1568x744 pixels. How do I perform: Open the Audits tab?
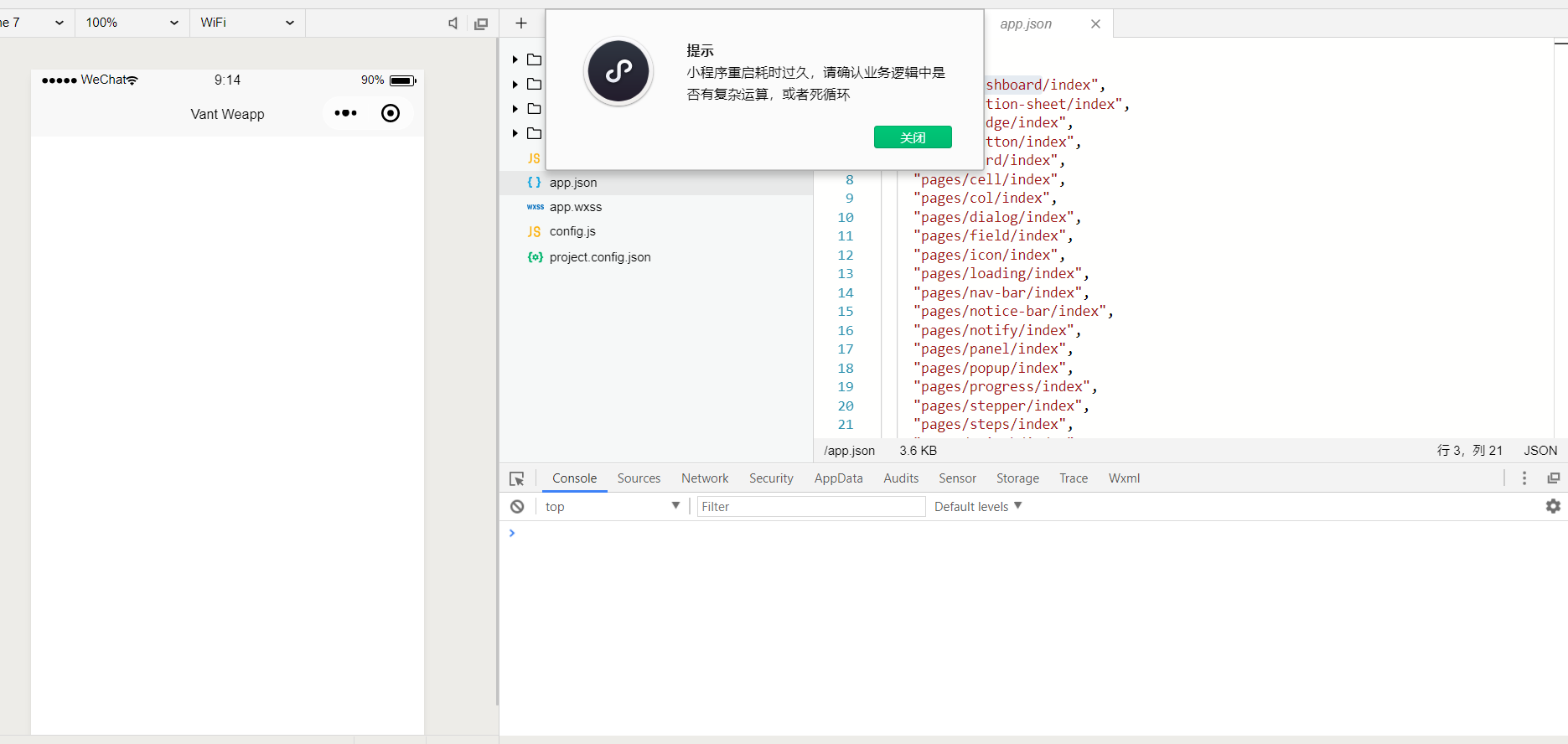(x=901, y=478)
